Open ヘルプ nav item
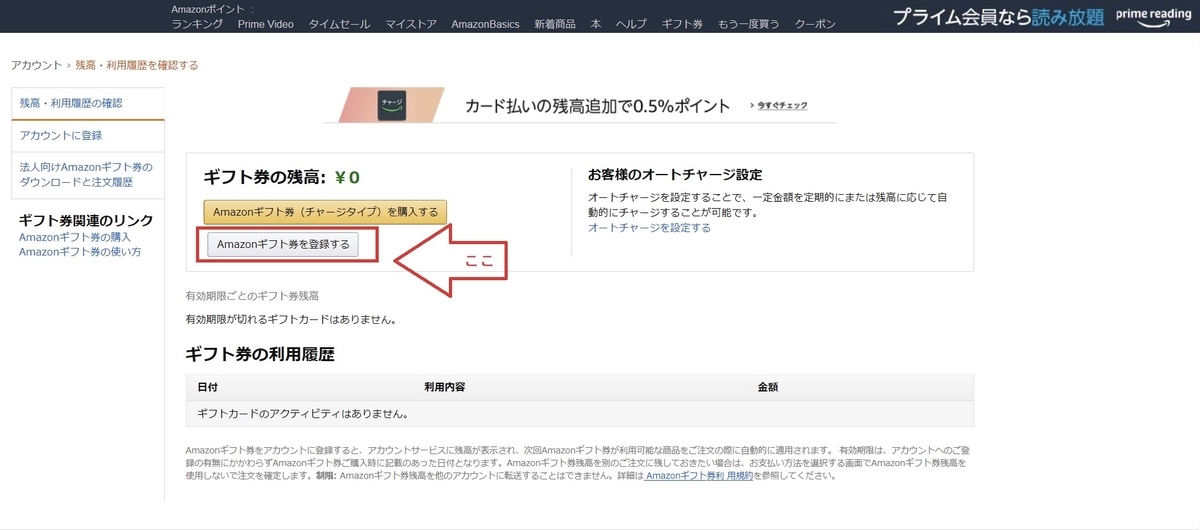Viewport: 1200px width, 530px height. click(631, 24)
